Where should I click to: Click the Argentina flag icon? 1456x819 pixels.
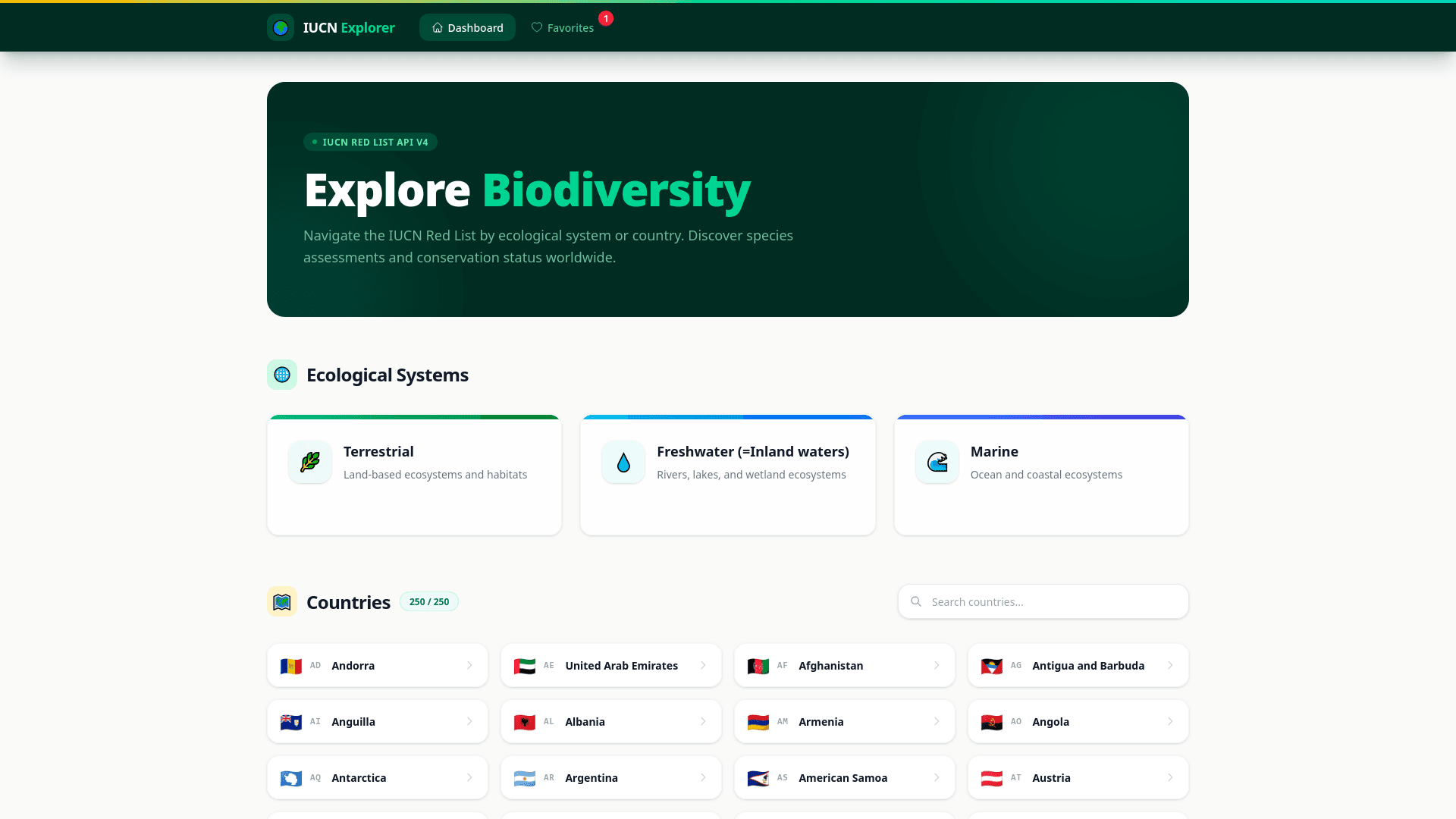pos(525,778)
